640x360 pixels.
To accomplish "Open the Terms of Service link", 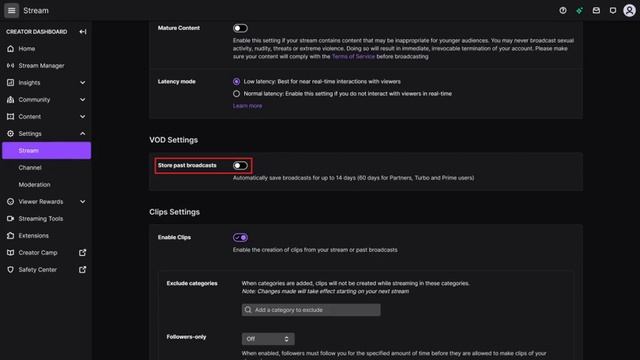I will coord(353,56).
